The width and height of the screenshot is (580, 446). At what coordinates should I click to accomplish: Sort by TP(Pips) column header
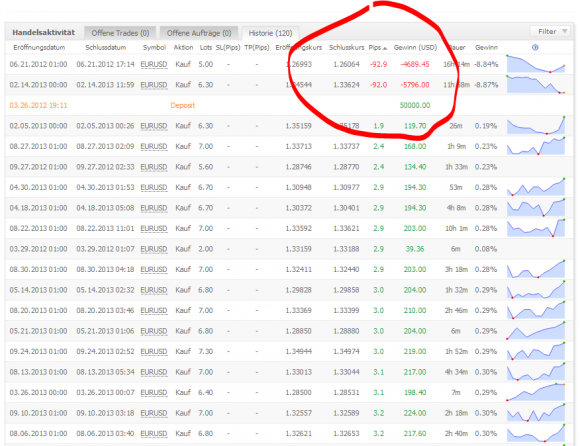(257, 47)
